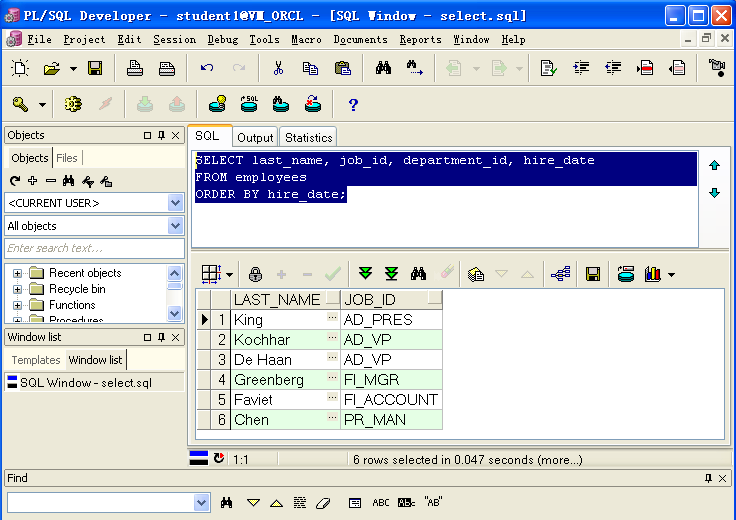Switch to the Statistics tab
The image size is (736, 520).
308,138
